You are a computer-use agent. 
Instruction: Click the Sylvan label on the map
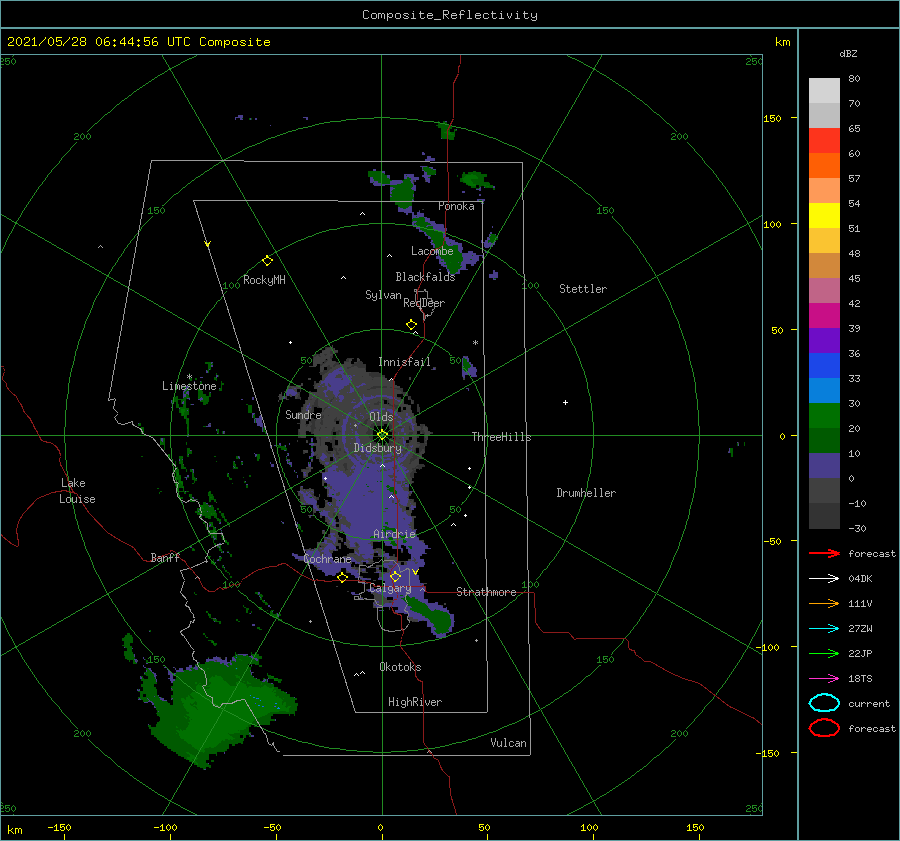383,295
